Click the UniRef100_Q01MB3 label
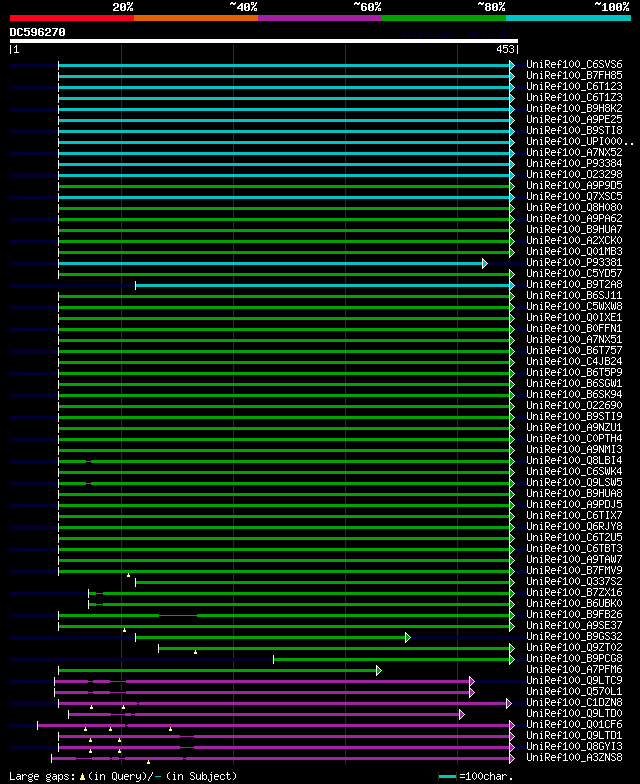The height and width of the screenshot is (784, 640). tap(574, 252)
